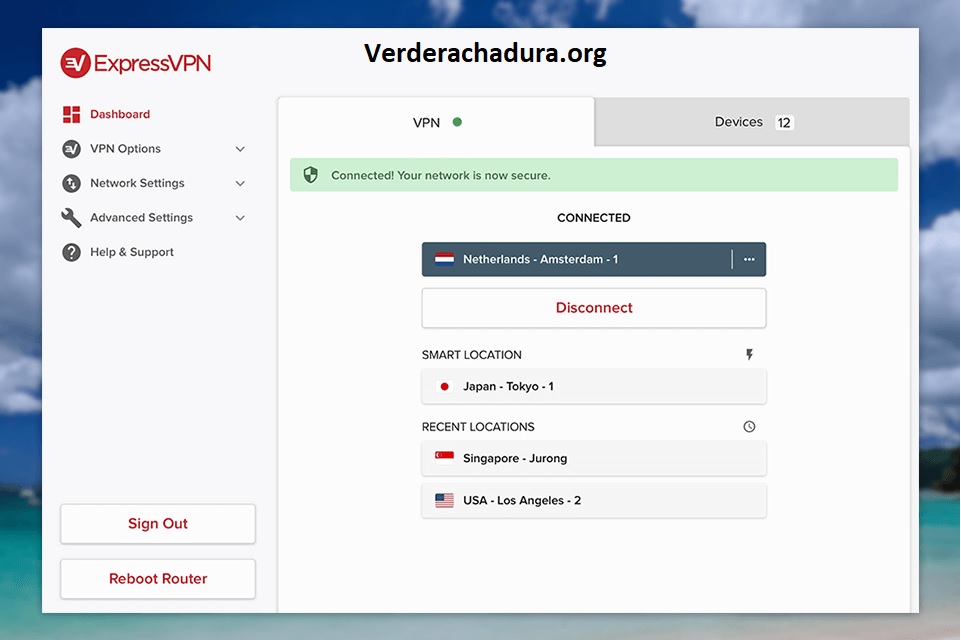This screenshot has width=961, height=640.
Task: Click the Netherlands flag icon
Action: 444,259
